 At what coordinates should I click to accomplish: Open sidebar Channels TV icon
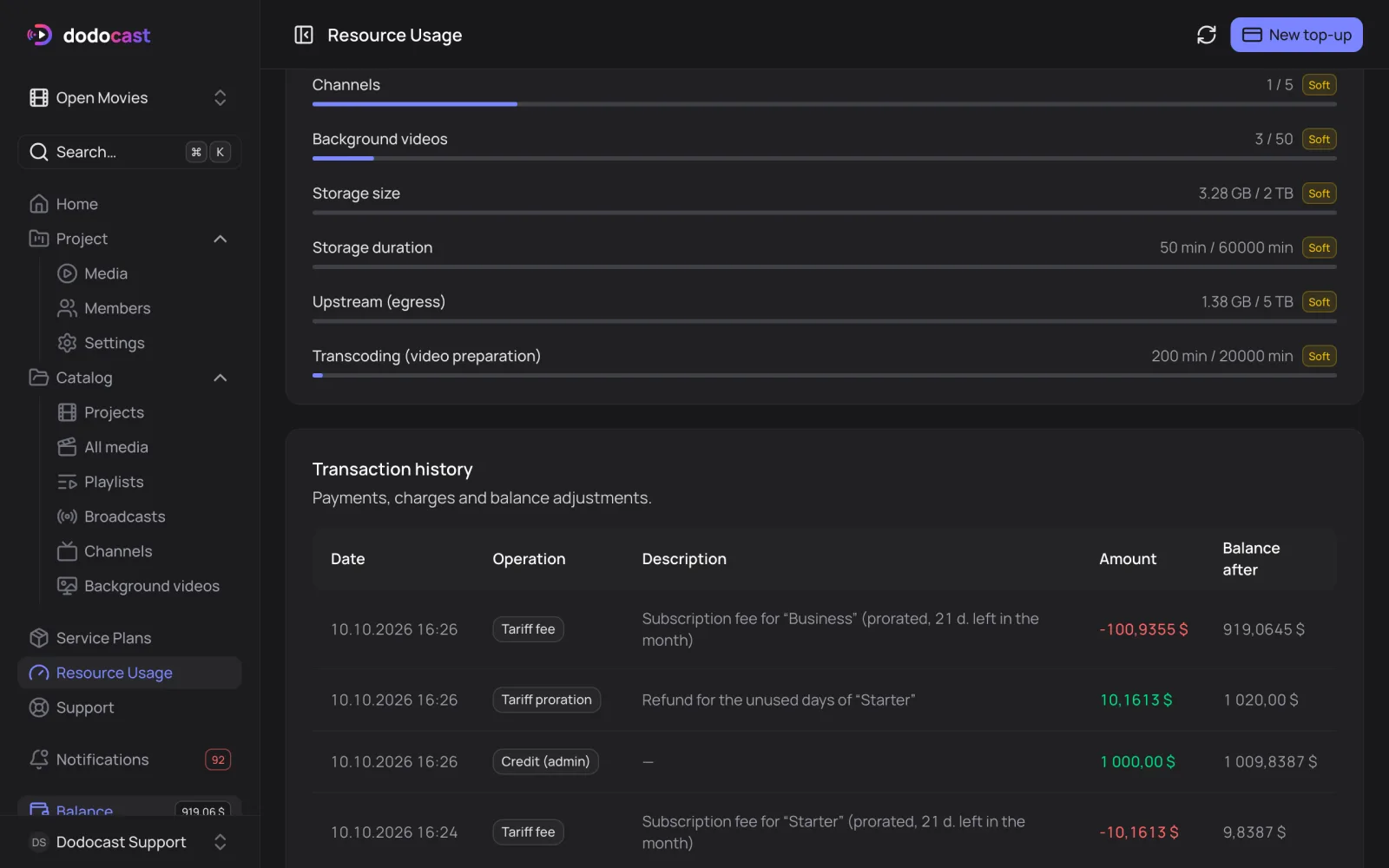pos(67,551)
